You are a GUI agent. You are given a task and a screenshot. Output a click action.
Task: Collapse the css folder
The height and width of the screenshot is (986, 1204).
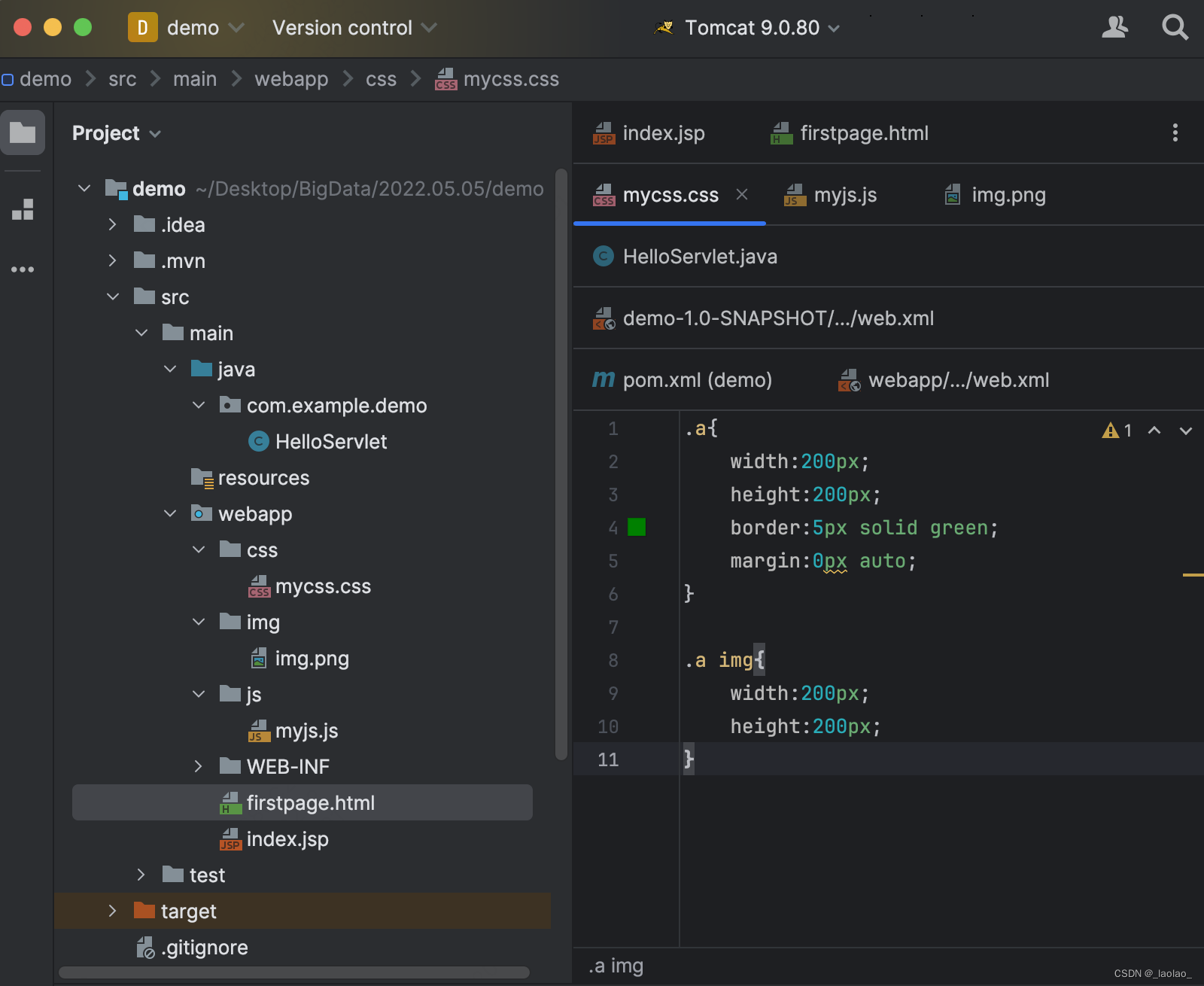click(x=198, y=549)
